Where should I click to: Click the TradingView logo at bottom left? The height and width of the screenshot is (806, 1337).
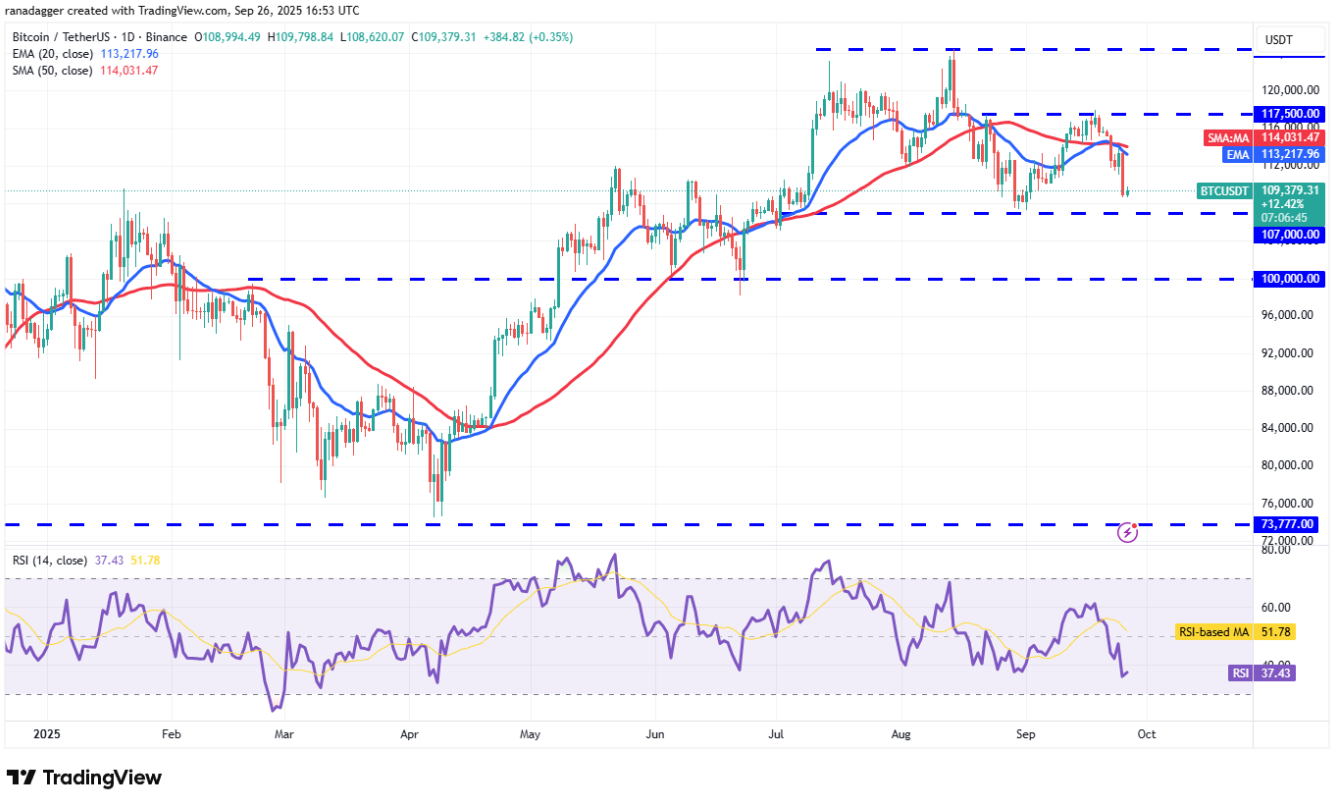click(x=84, y=777)
